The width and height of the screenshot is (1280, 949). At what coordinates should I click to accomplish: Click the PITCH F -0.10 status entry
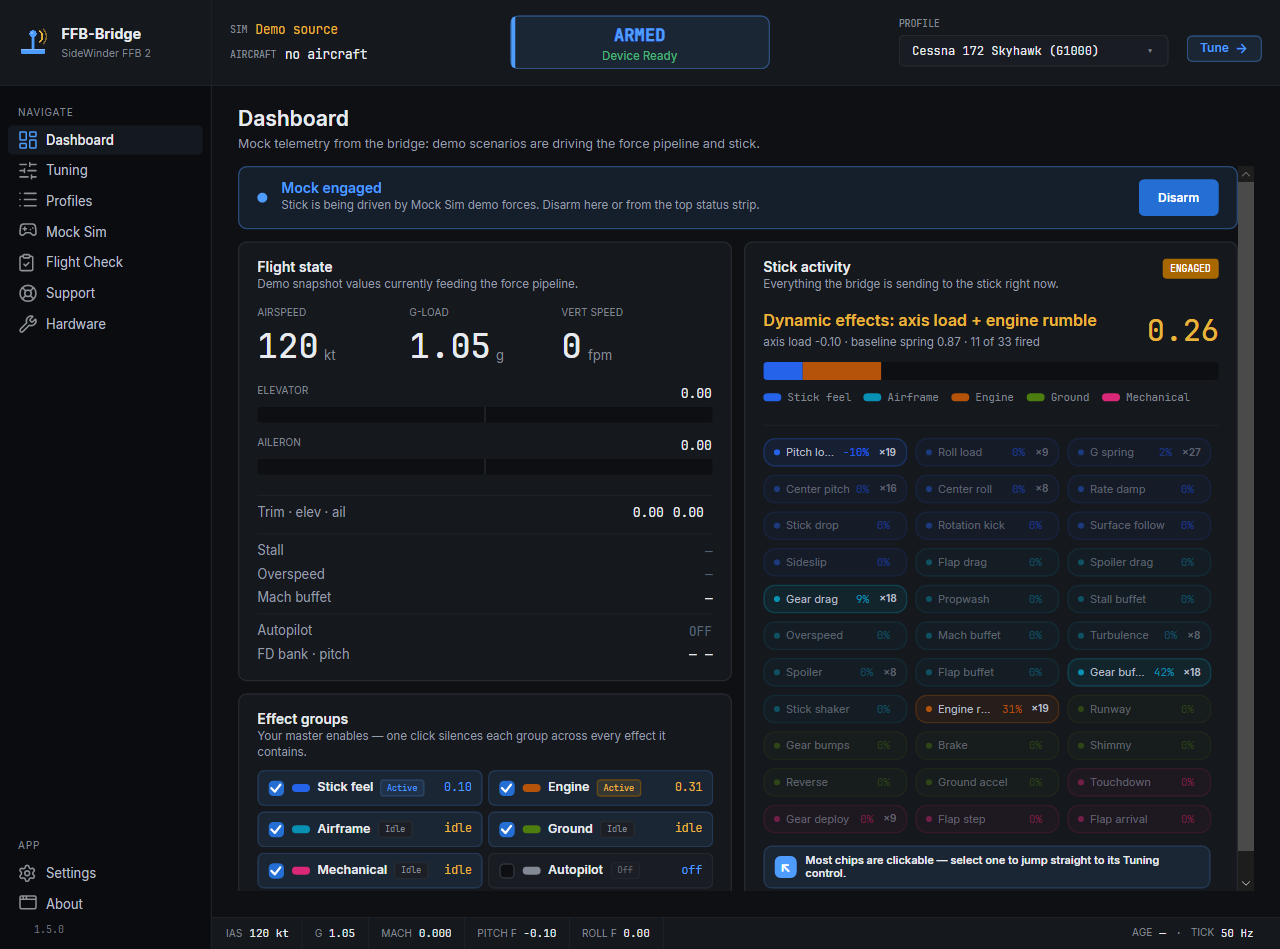[x=517, y=933]
